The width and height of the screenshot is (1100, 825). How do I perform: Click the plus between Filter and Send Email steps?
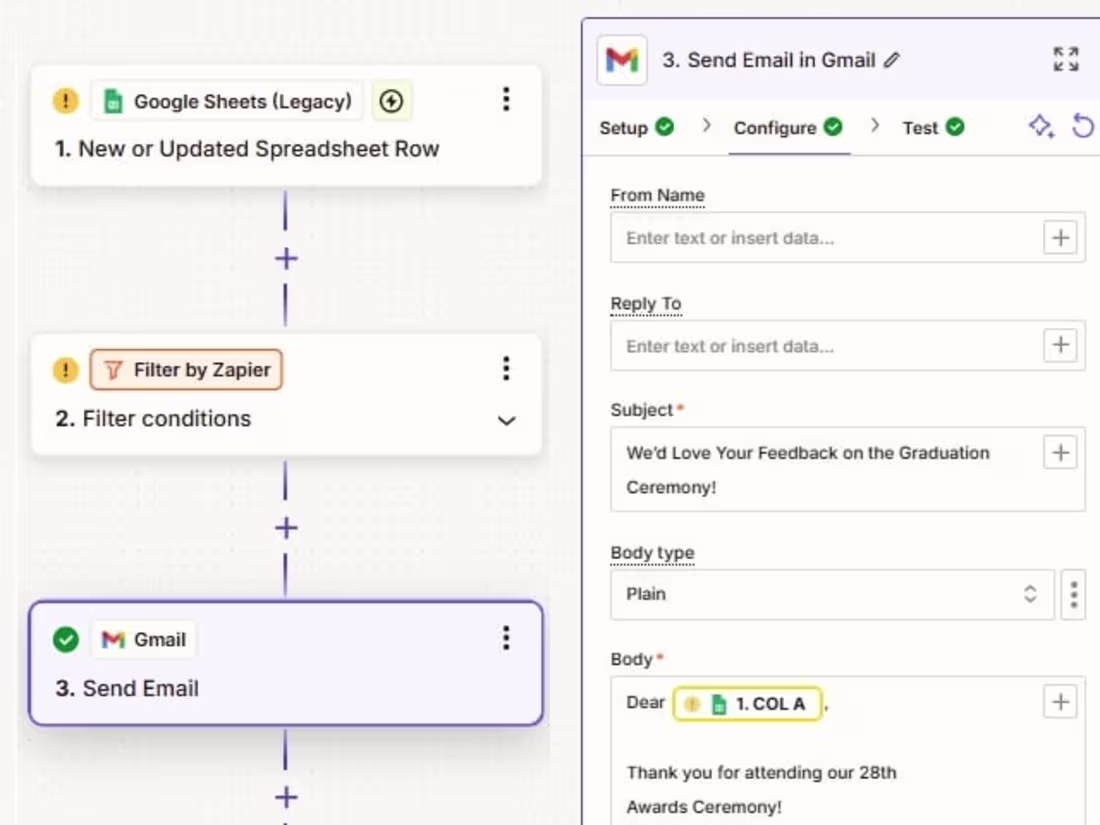click(x=286, y=527)
